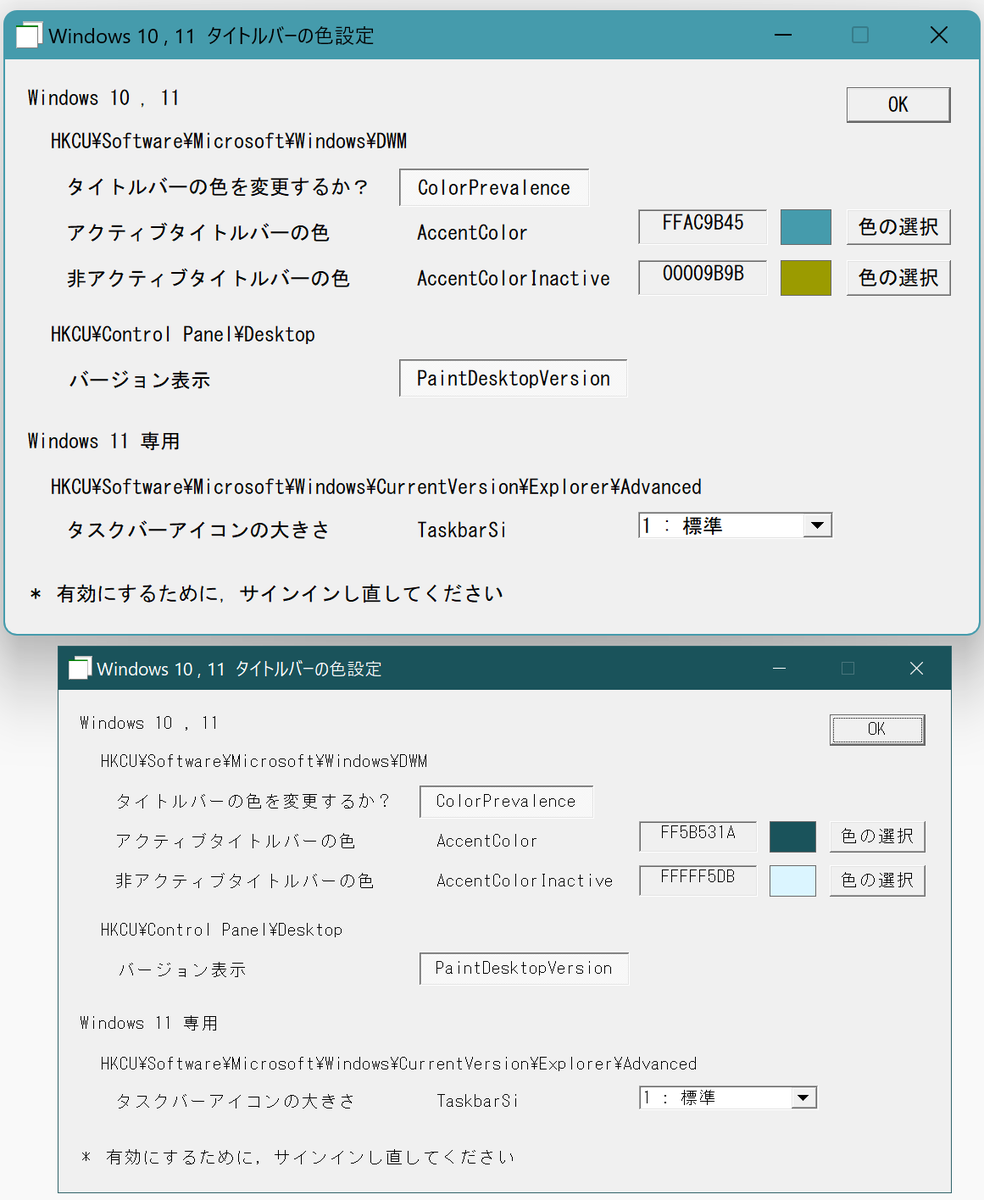Open TaskbarSi dropdown in the light-teal titled window
The image size is (984, 1200).
tap(735, 525)
